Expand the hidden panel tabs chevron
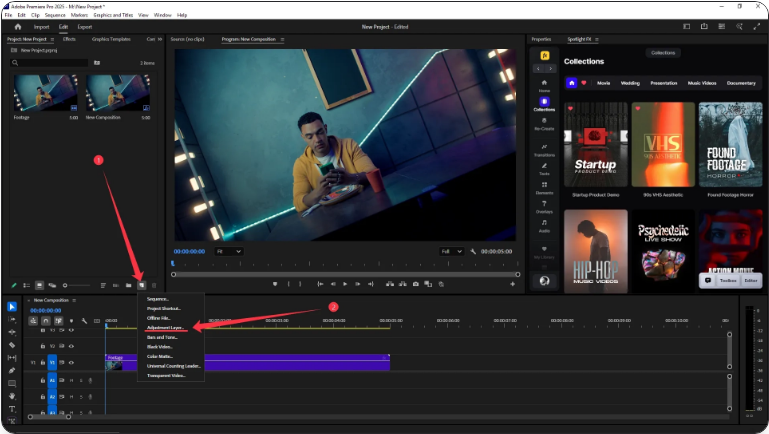The width and height of the screenshot is (769, 434). pos(160,39)
